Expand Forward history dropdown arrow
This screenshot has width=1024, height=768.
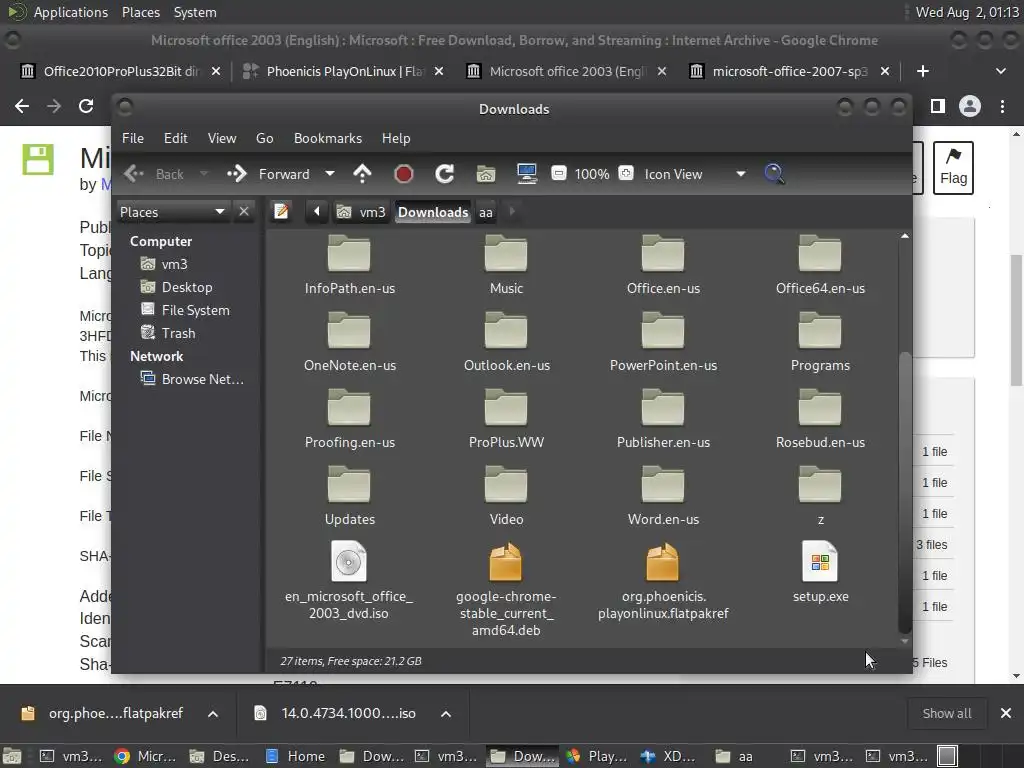click(330, 174)
